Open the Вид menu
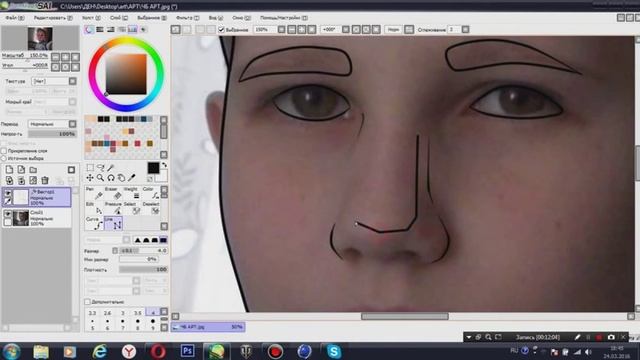 [216, 18]
